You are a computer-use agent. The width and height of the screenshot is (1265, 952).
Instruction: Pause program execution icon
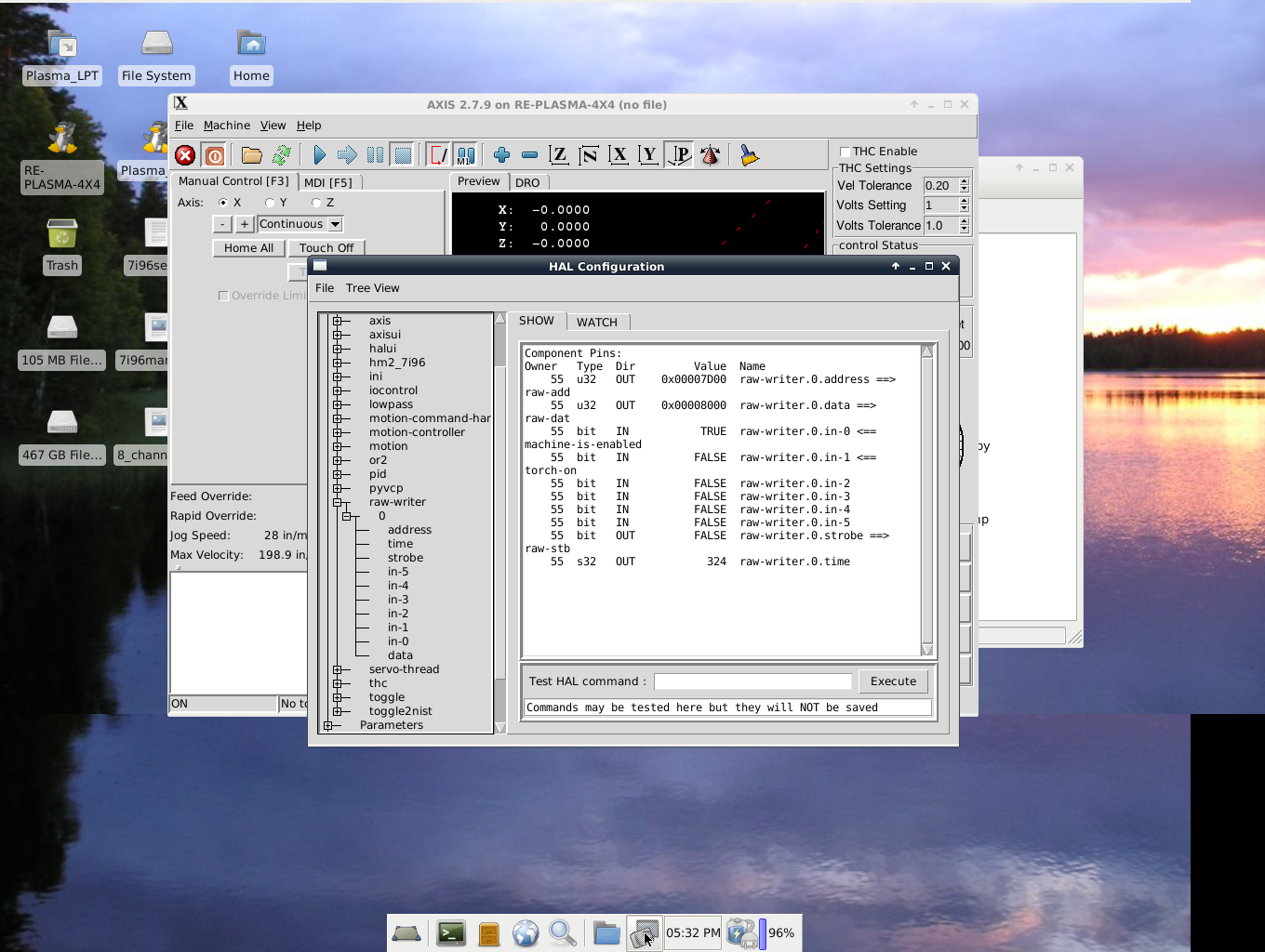click(x=375, y=155)
